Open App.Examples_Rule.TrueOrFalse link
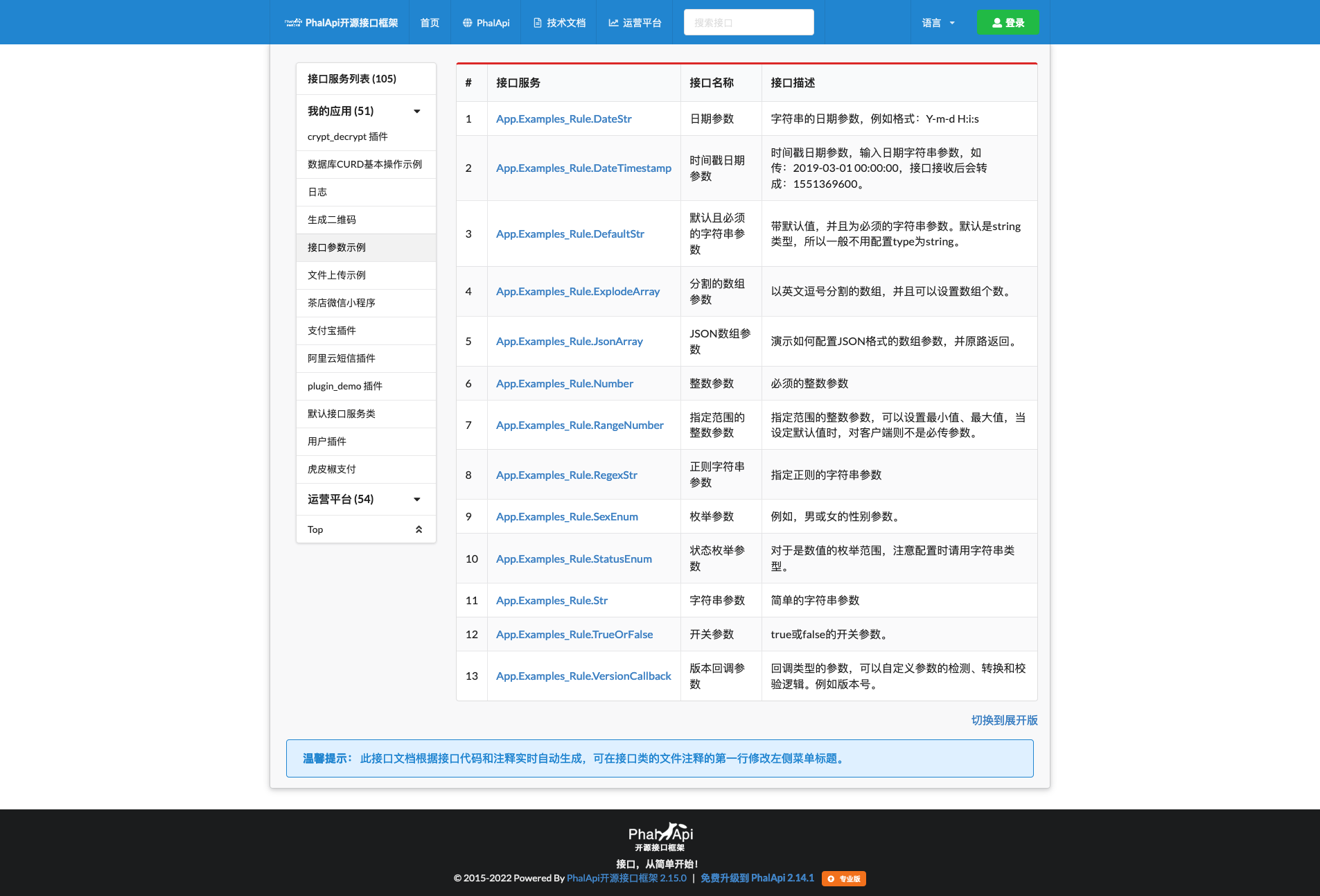This screenshot has height=896, width=1320. coord(574,634)
